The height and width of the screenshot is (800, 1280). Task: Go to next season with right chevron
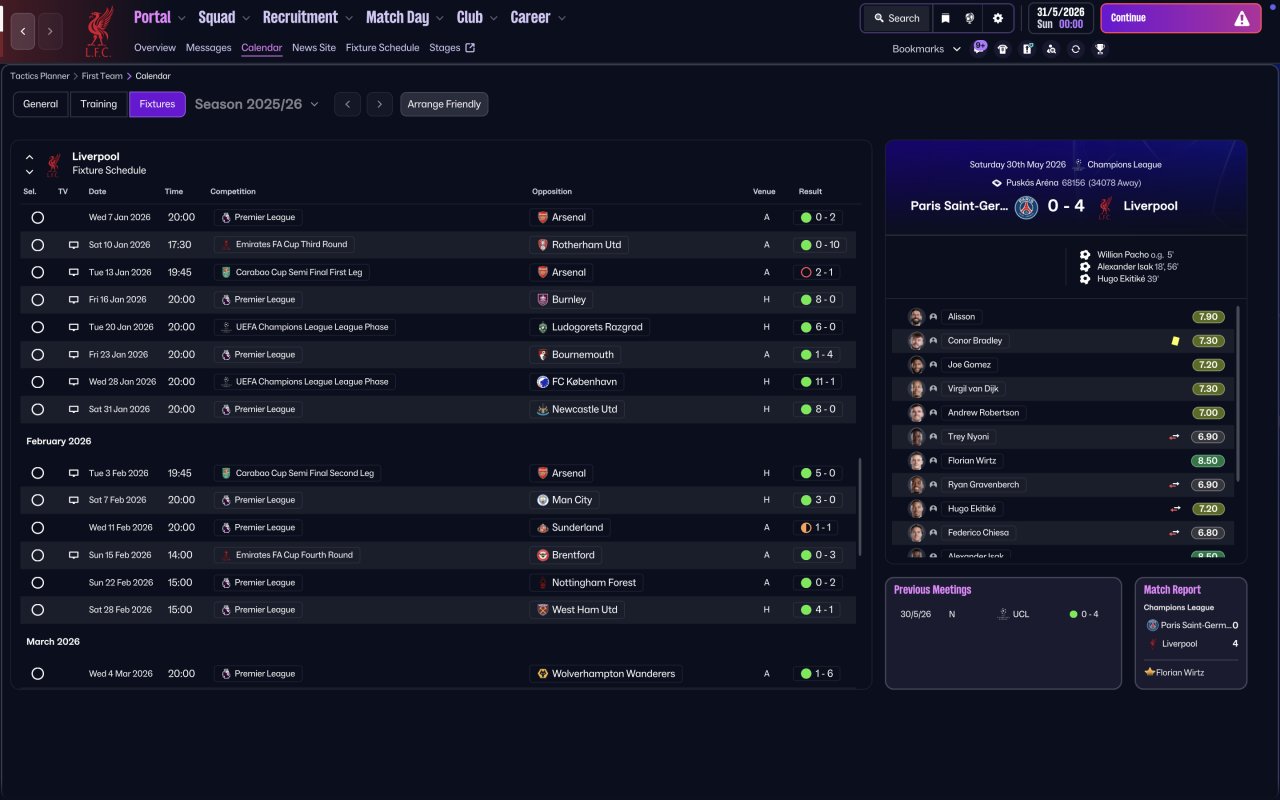coord(379,104)
